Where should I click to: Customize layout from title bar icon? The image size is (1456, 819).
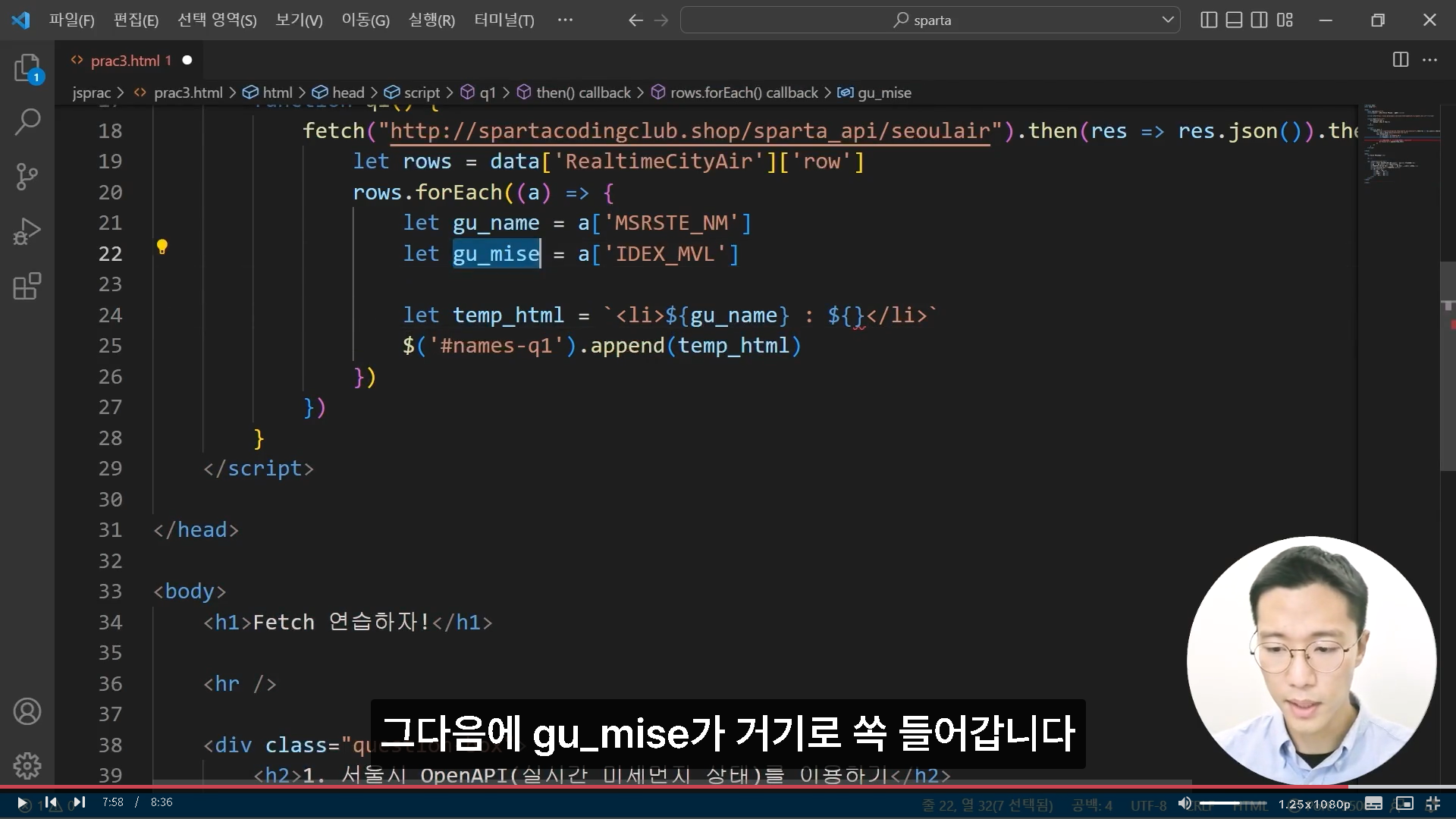click(1285, 20)
